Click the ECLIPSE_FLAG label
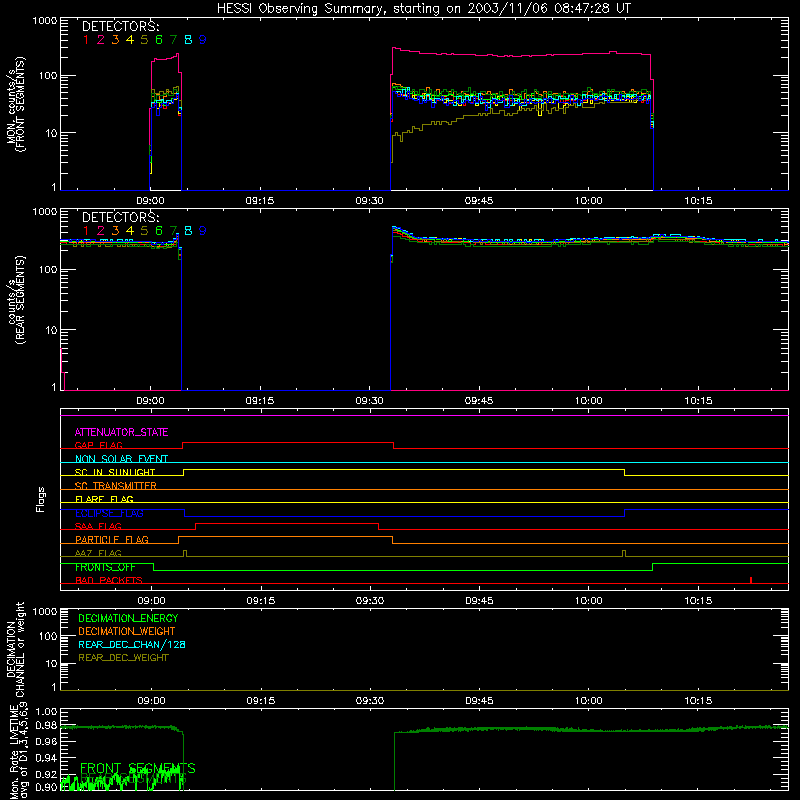 tap(109, 513)
